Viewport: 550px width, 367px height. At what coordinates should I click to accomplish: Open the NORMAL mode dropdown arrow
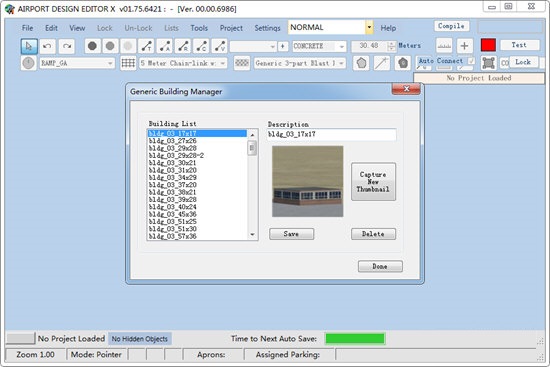pos(369,27)
